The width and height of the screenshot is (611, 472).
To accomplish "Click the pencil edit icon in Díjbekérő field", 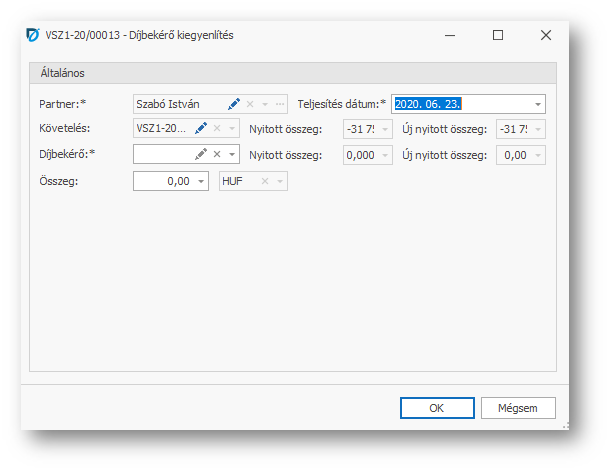I will tap(201, 154).
